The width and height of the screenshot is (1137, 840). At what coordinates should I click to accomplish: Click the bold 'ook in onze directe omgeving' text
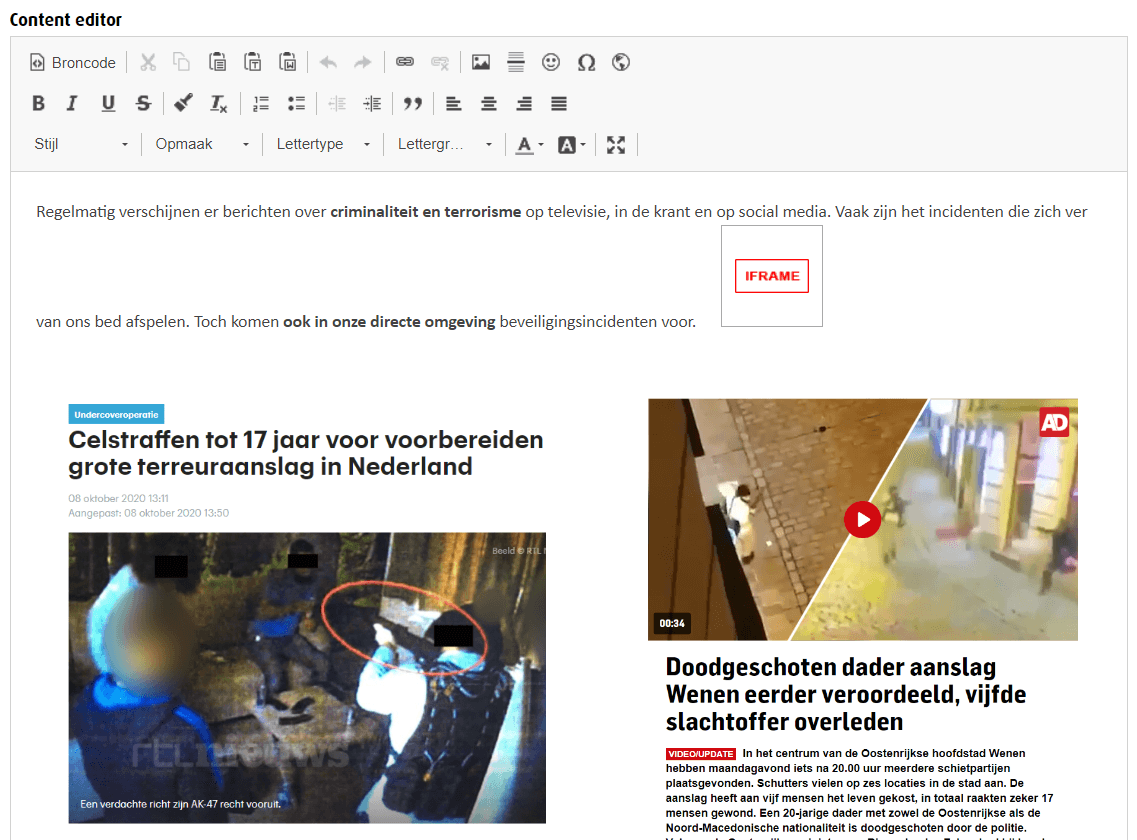[389, 321]
